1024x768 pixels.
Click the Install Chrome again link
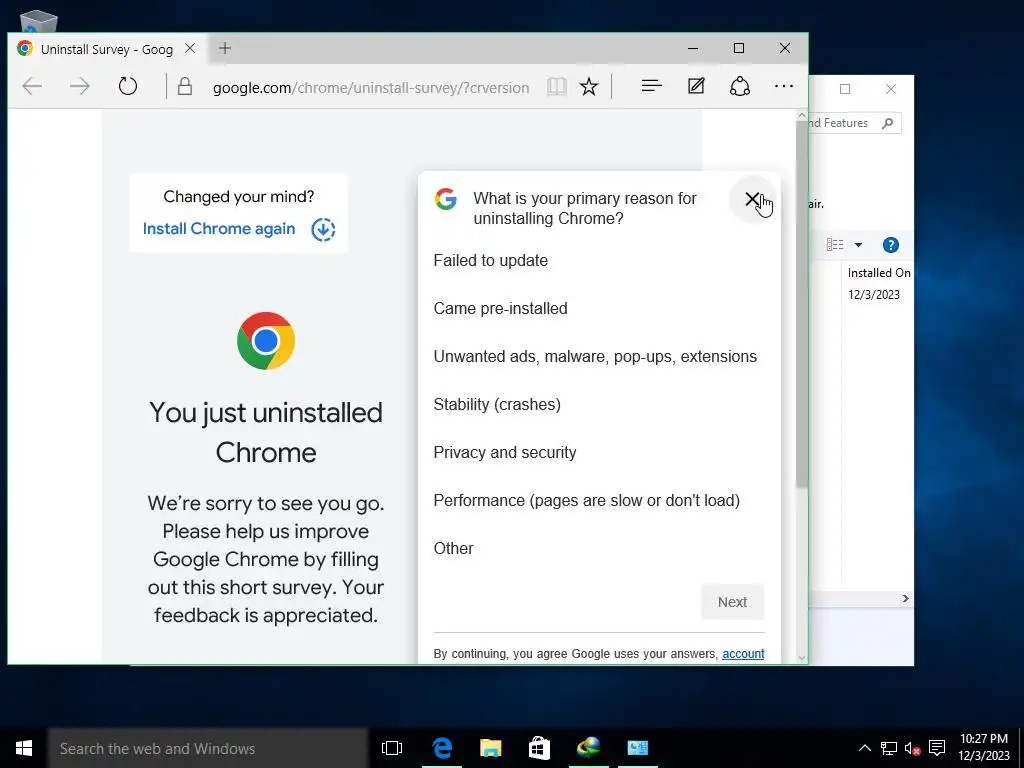(219, 229)
